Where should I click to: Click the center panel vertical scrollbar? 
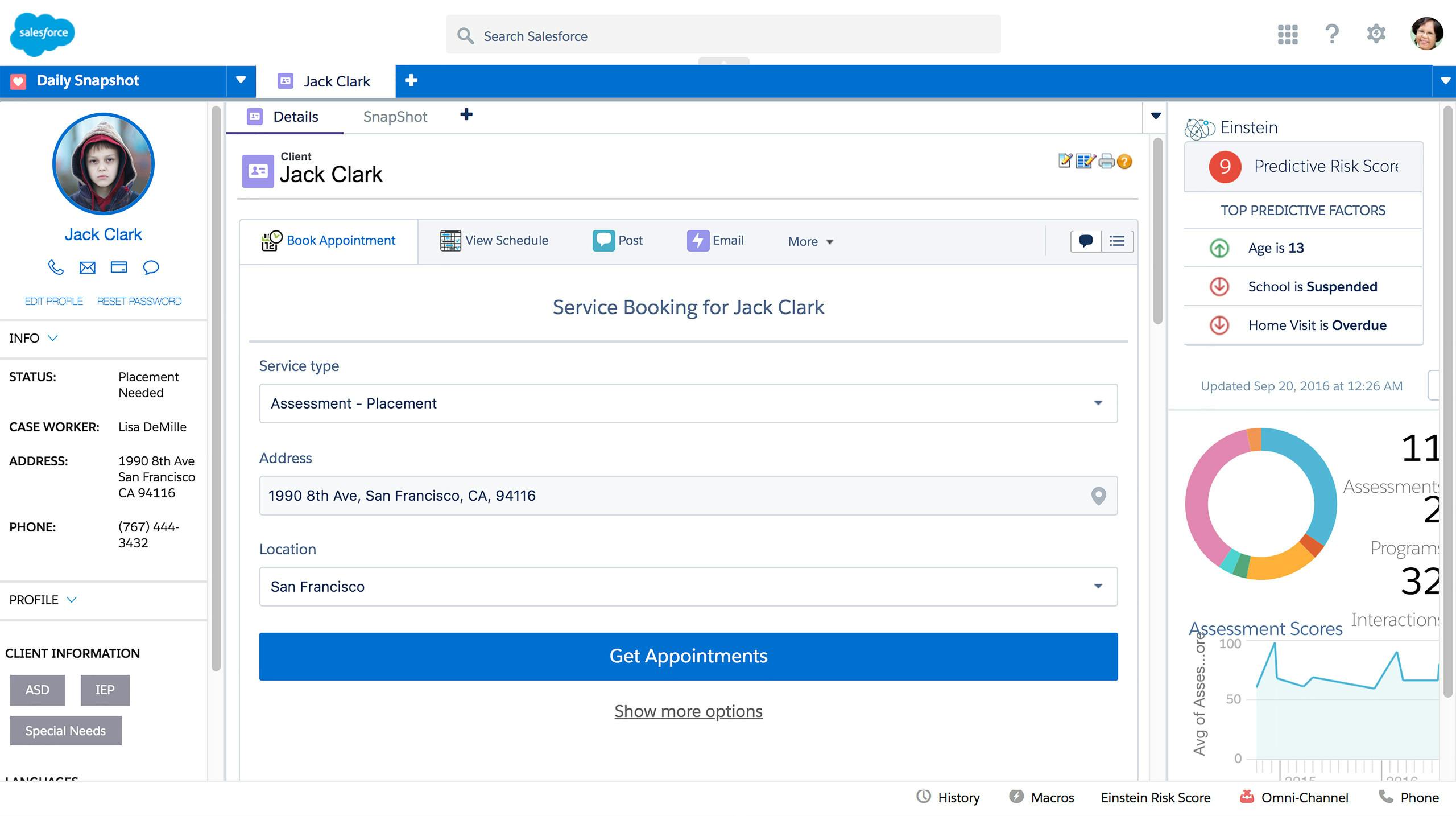[x=1157, y=231]
